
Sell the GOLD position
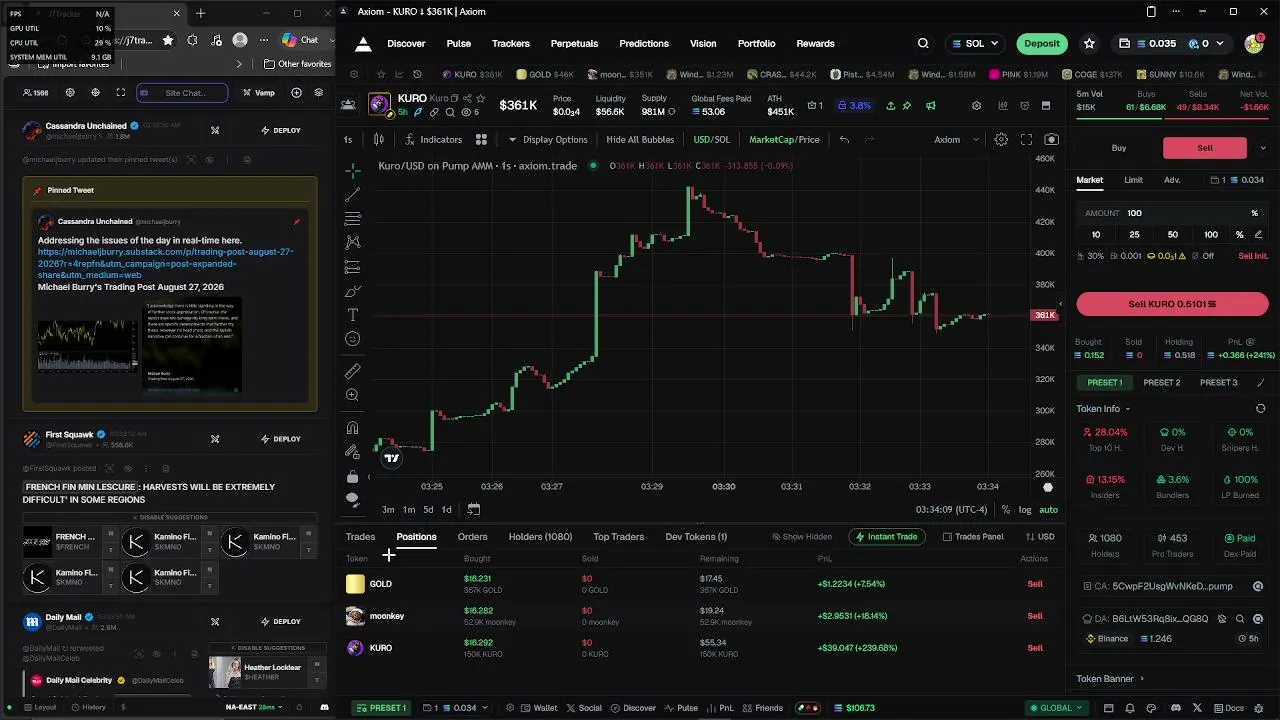[x=1035, y=584]
